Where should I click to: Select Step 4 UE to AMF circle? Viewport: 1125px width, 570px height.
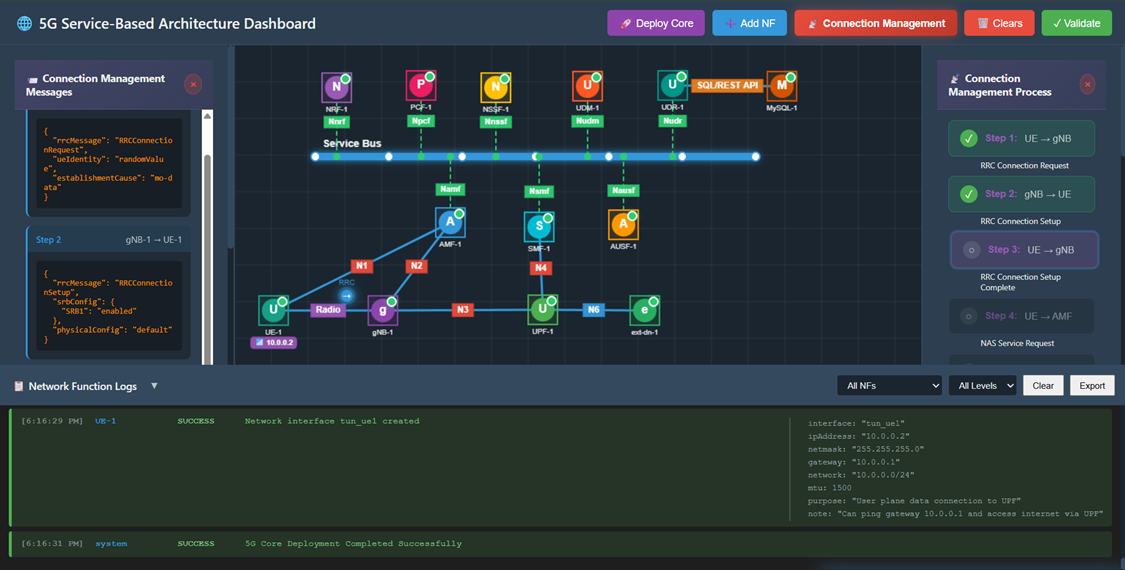click(x=968, y=316)
